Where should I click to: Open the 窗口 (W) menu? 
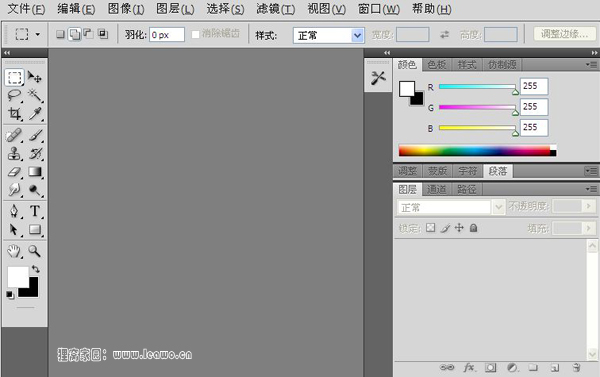pos(379,8)
